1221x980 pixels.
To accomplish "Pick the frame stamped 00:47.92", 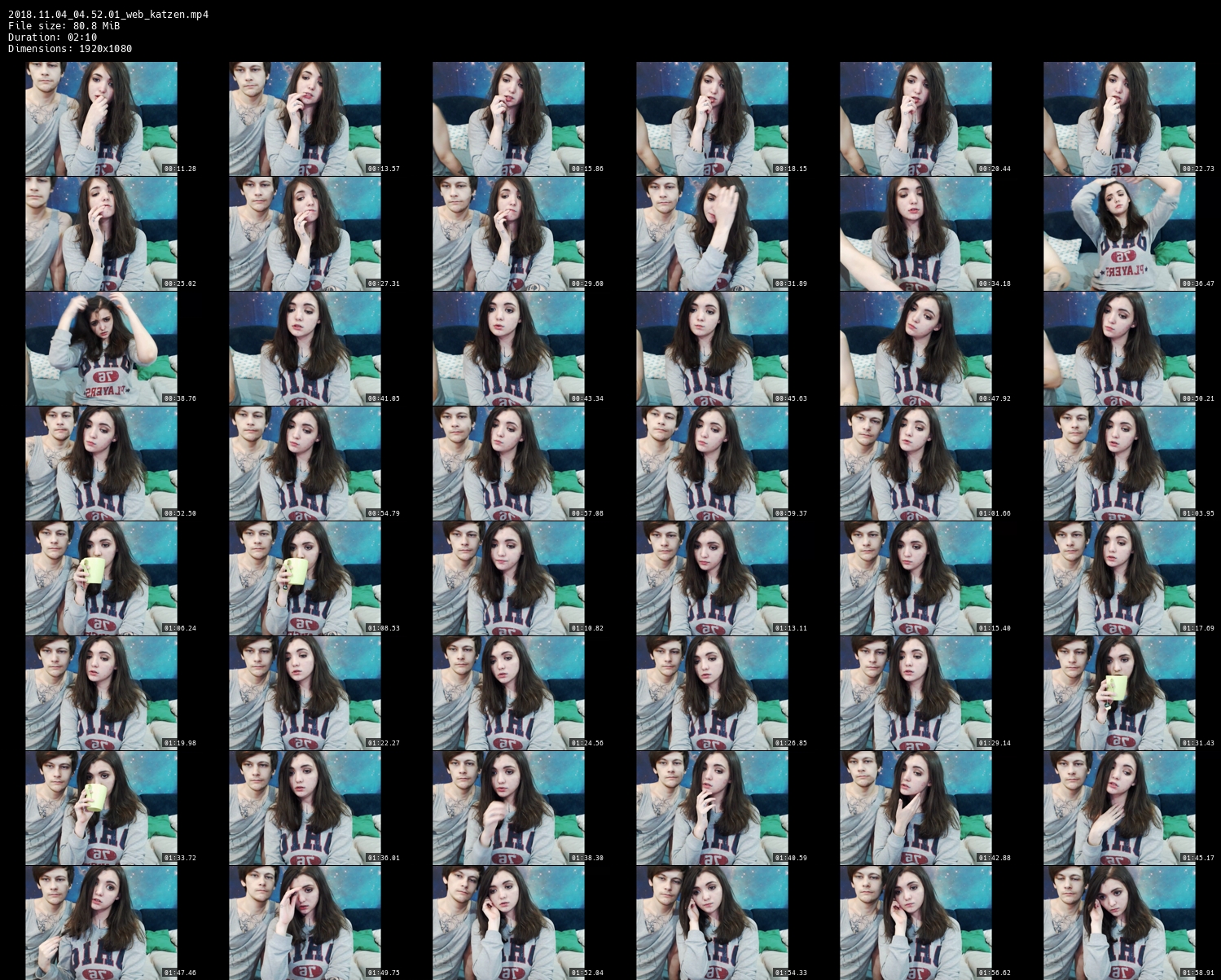I will pyautogui.click(x=916, y=349).
